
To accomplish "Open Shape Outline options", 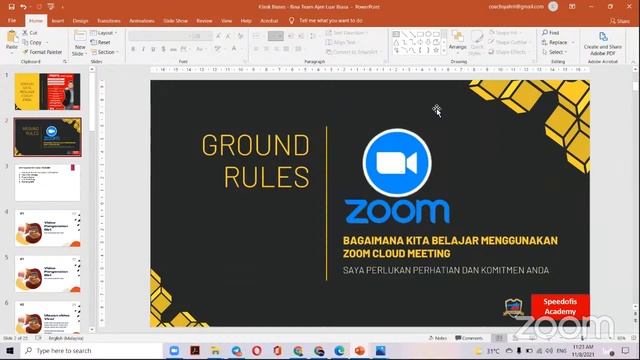I will 509,42.
